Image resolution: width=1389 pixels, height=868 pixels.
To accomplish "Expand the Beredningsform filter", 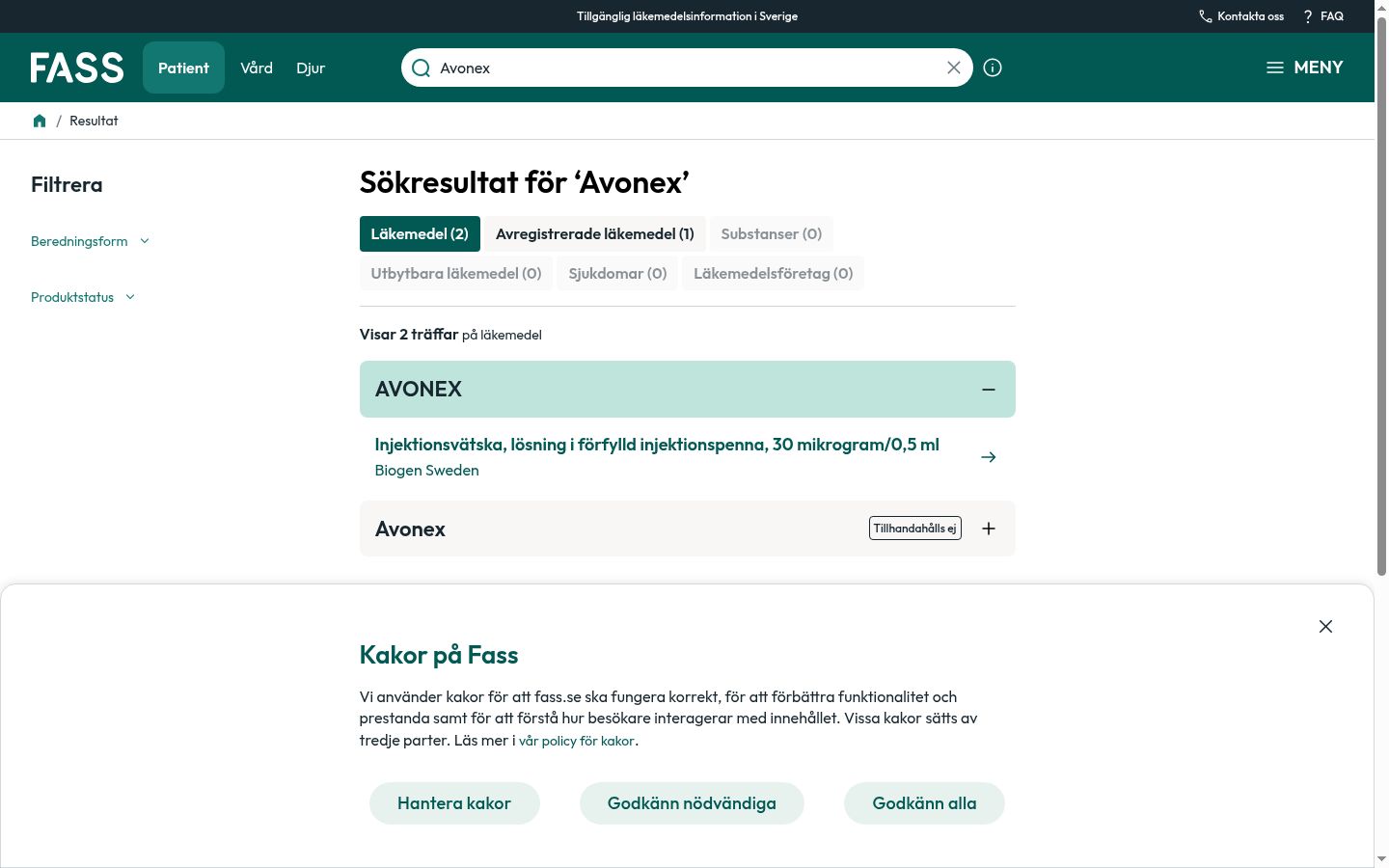I will pyautogui.click(x=91, y=241).
